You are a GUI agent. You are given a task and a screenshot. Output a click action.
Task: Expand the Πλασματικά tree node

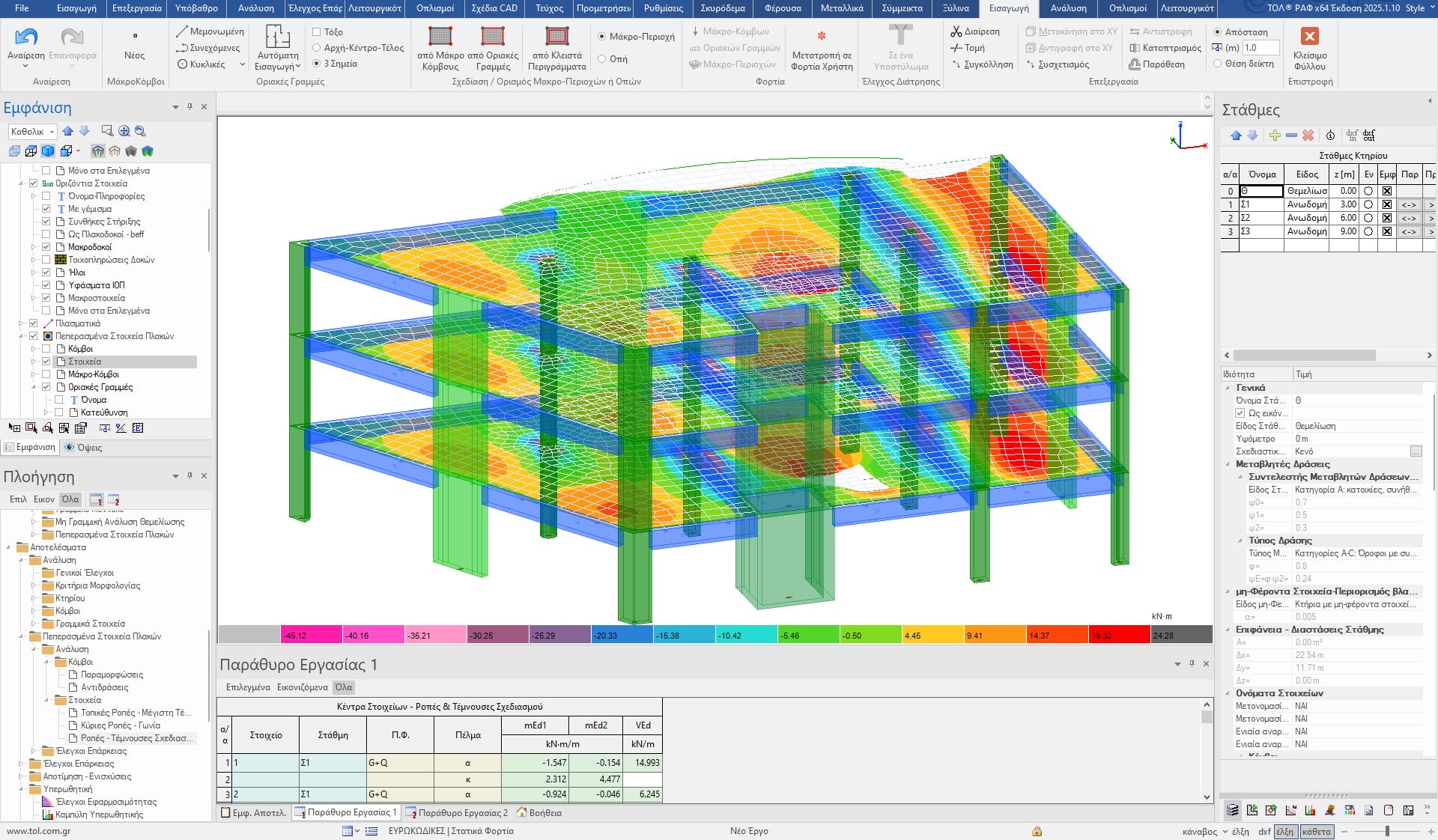click(21, 323)
